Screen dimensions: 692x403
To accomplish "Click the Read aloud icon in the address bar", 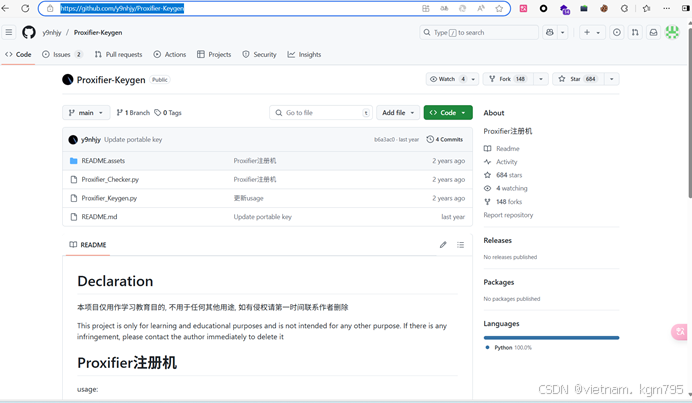I will 481,8.
